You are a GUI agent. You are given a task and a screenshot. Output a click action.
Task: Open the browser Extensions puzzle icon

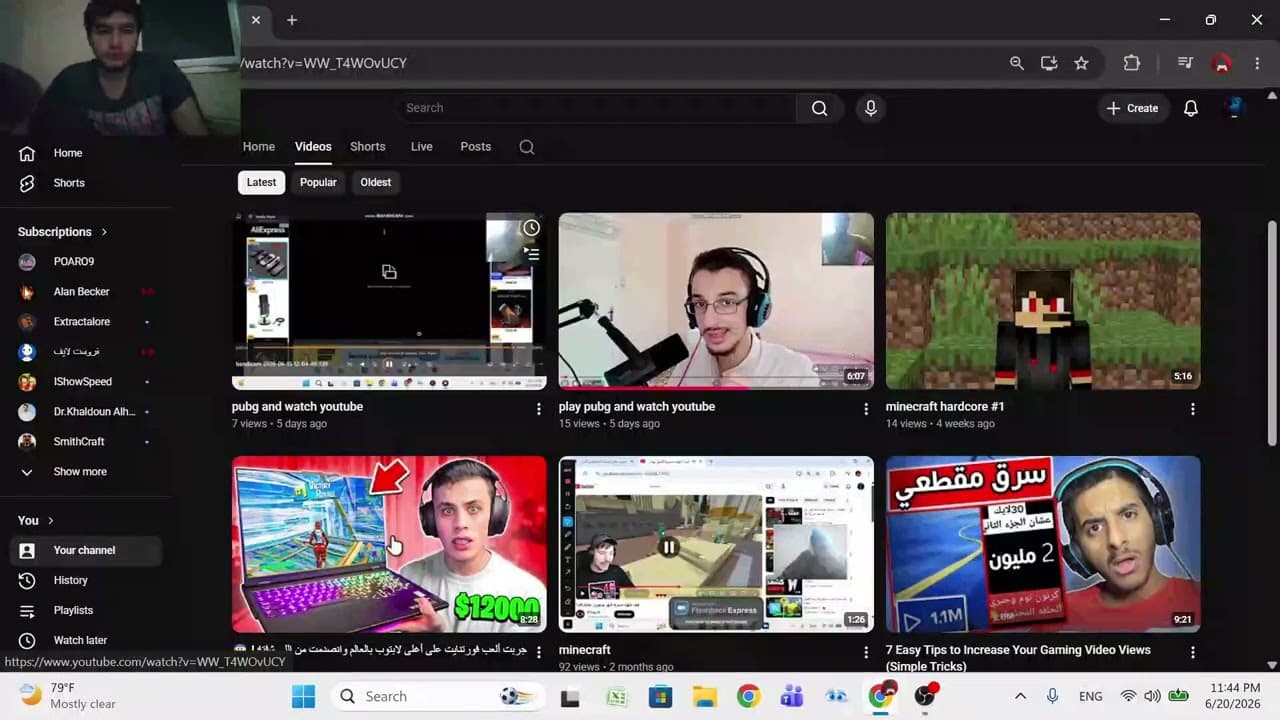1132,63
